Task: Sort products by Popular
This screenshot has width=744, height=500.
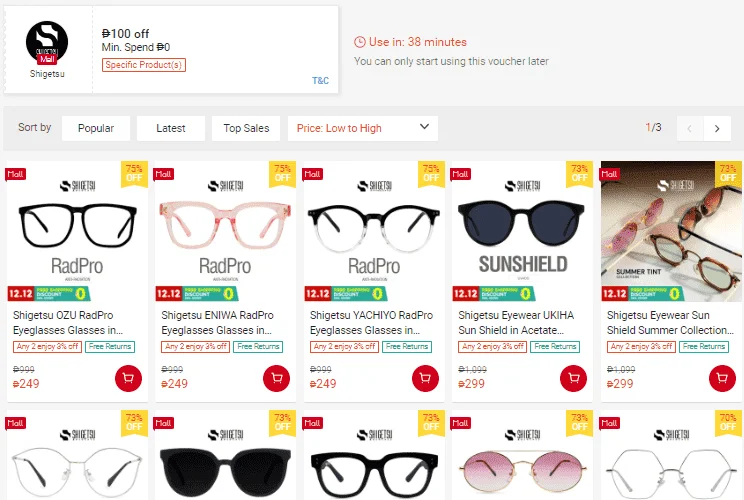Action: point(96,128)
